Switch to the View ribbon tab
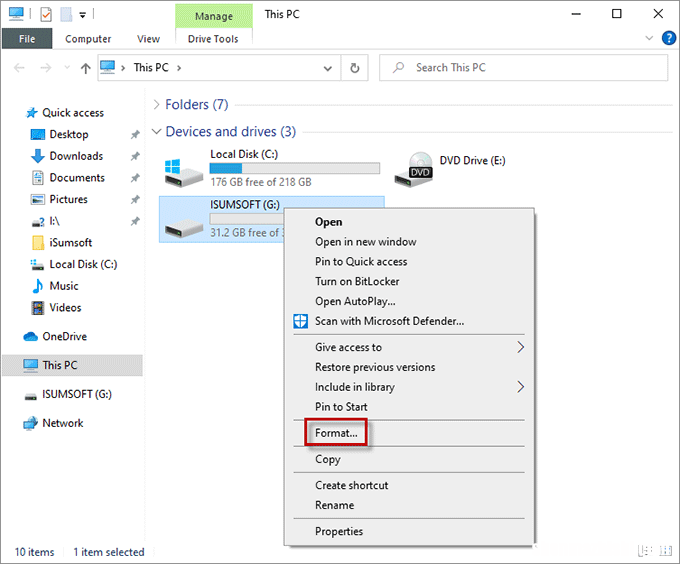 (x=148, y=39)
